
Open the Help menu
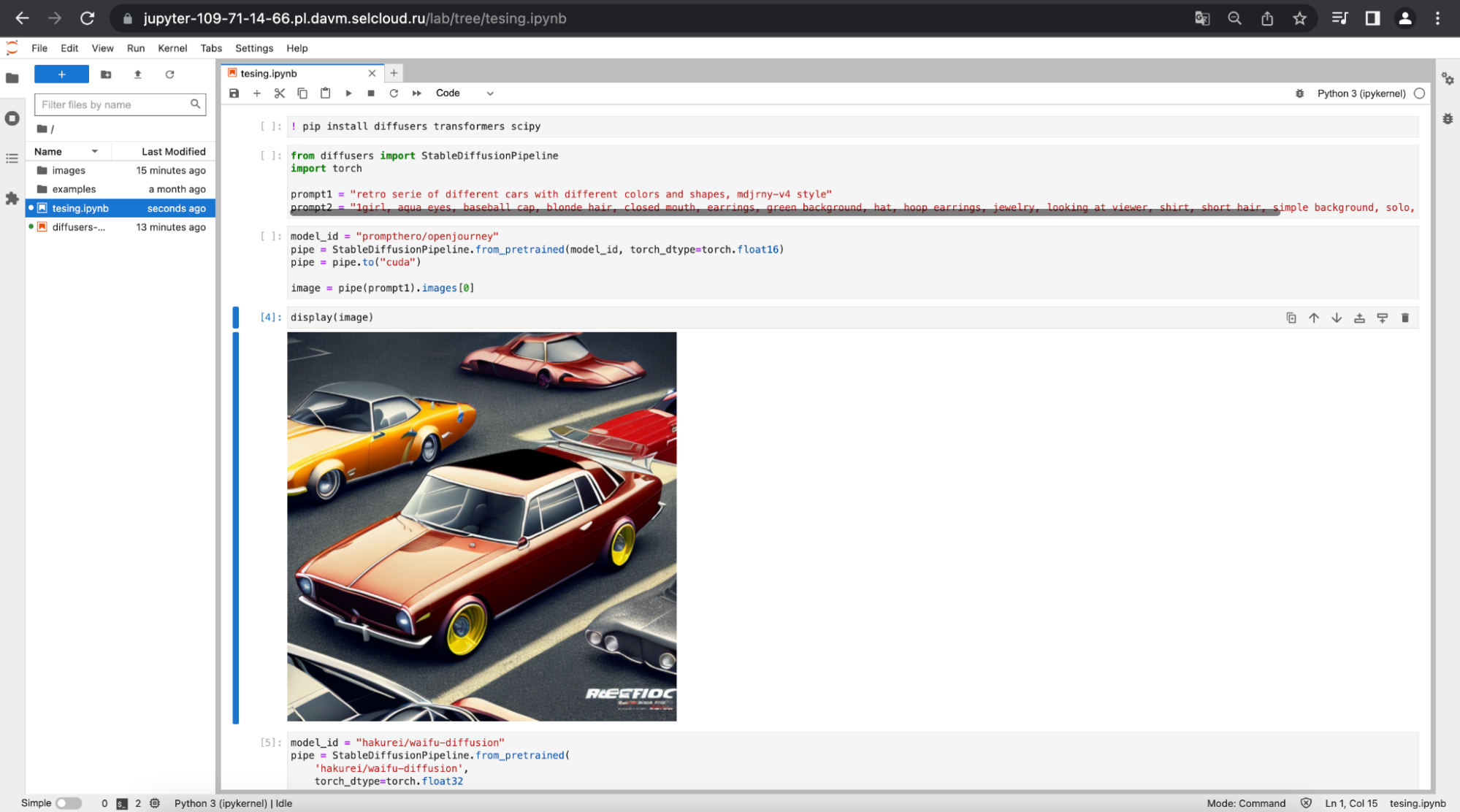pyautogui.click(x=297, y=48)
